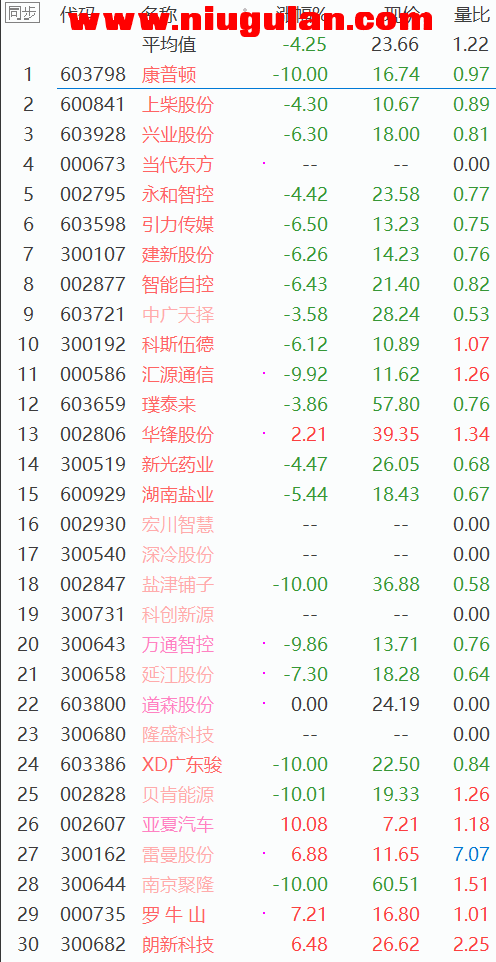Select stock code 300643
The width and height of the screenshot is (496, 962).
pos(93,645)
